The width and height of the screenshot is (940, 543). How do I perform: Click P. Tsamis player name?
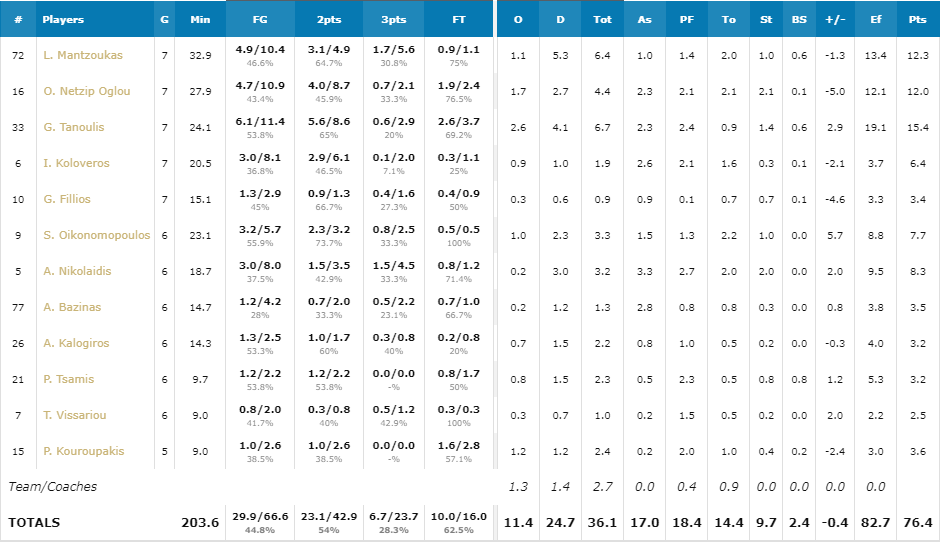tap(68, 379)
